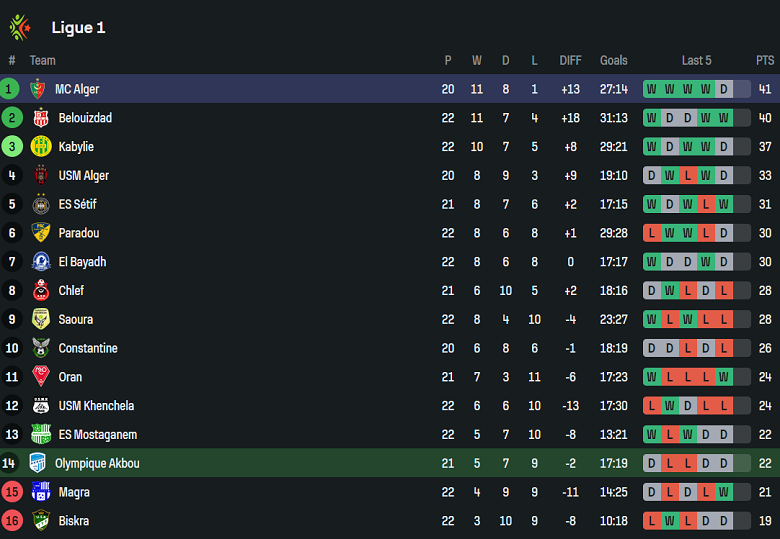Screen dimensions: 780x539
Task: Sort standings by DIFF column header
Action: click(x=570, y=61)
